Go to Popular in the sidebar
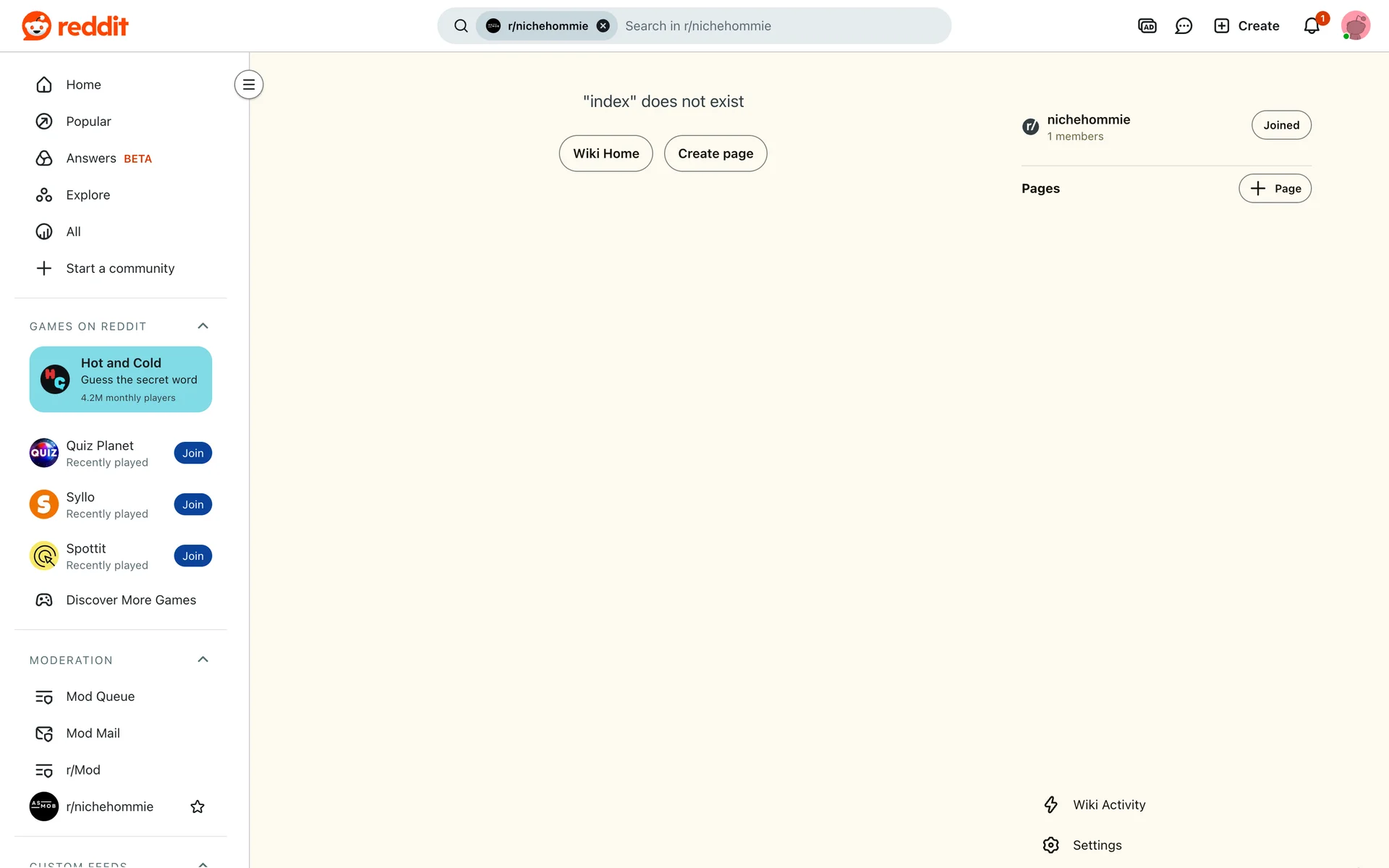The width and height of the screenshot is (1389, 868). click(x=88, y=122)
